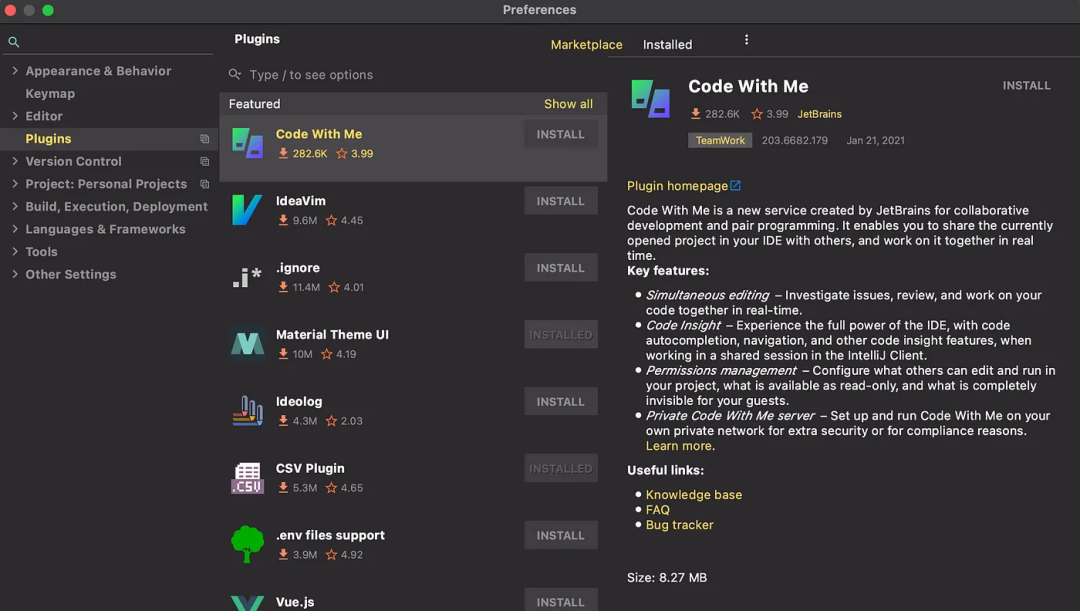Screen dimensions: 1080x611
Task: Expand Languages & Frameworks node
Action: [15, 229]
